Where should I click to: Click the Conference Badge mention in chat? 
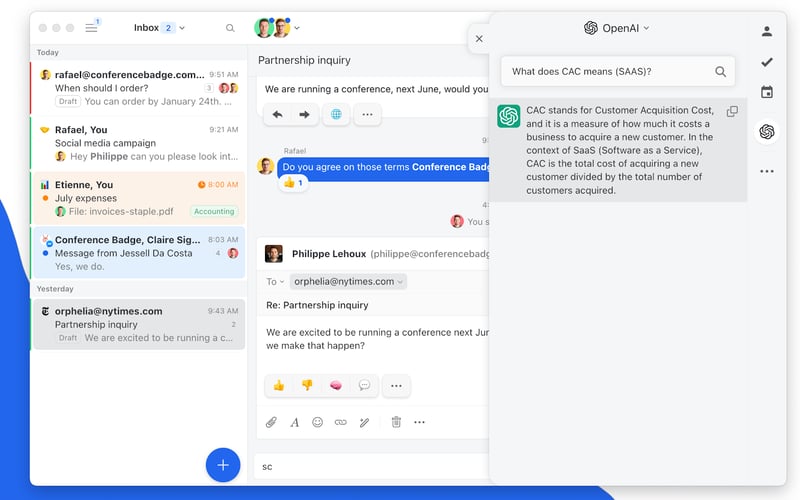click(x=450, y=167)
